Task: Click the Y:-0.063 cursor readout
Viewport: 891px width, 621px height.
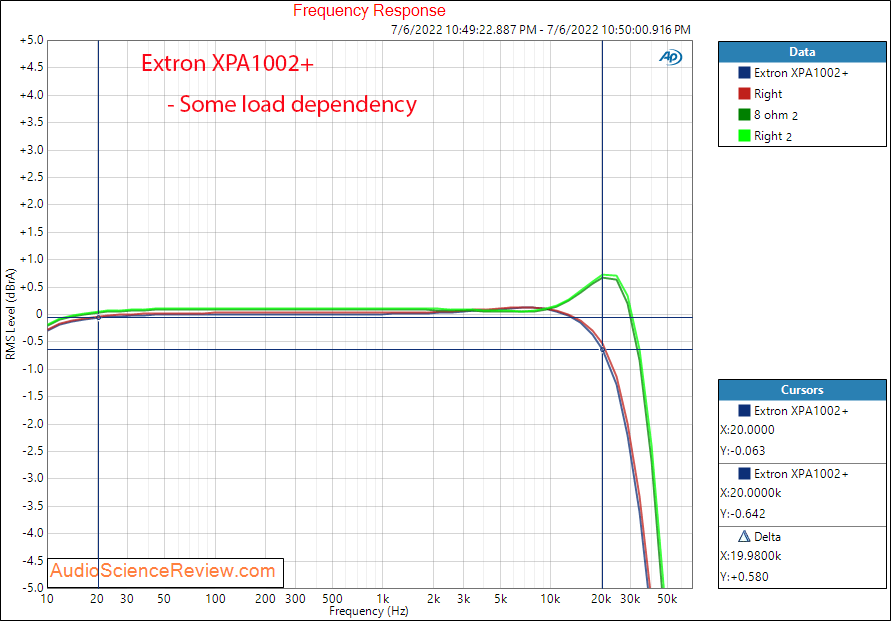Action: [743, 451]
